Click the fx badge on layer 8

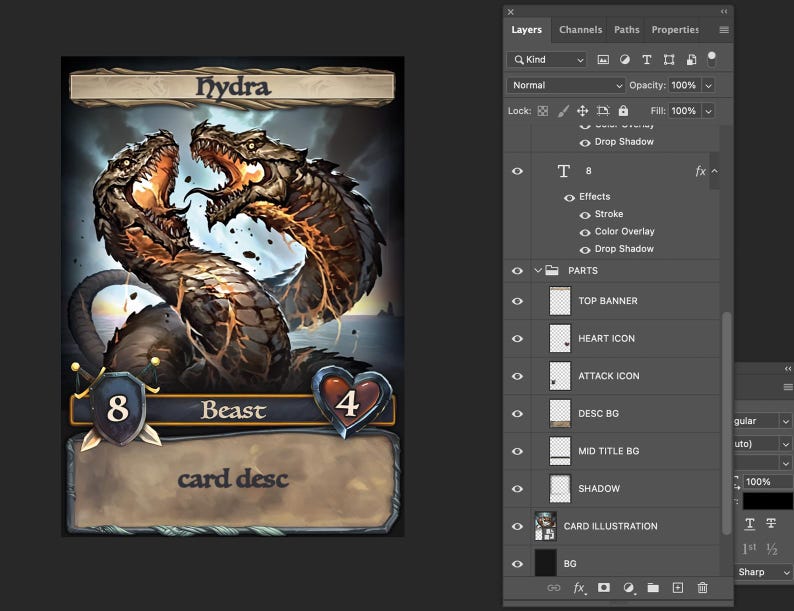click(x=700, y=171)
